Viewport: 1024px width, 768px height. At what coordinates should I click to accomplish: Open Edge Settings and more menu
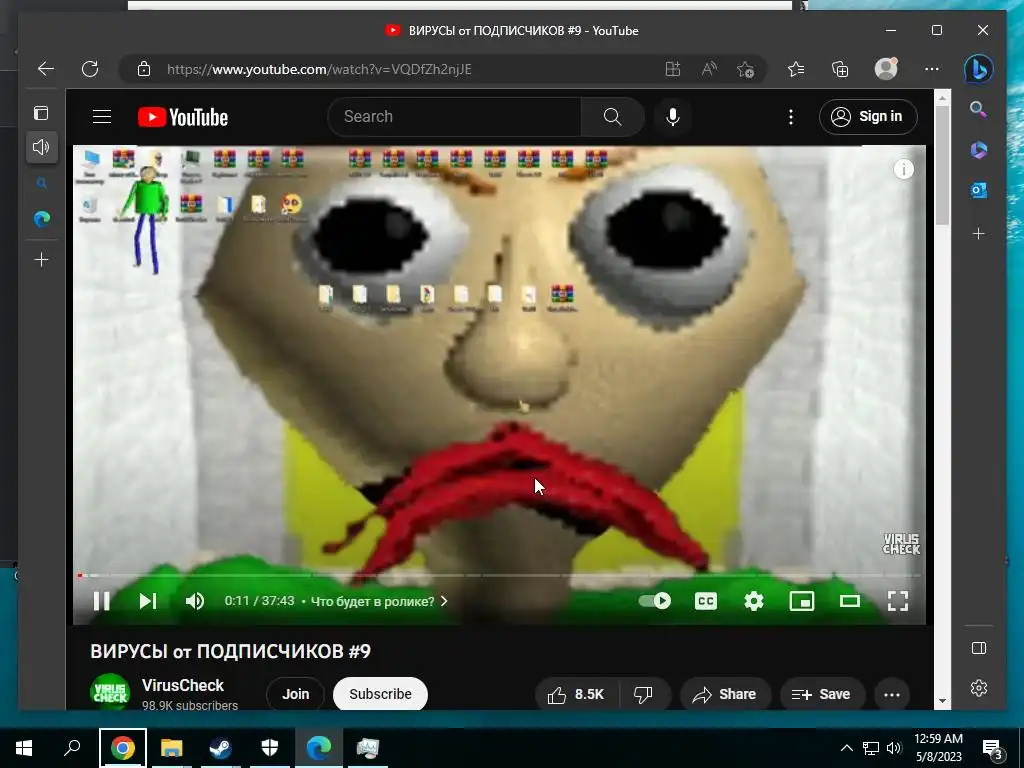point(932,69)
